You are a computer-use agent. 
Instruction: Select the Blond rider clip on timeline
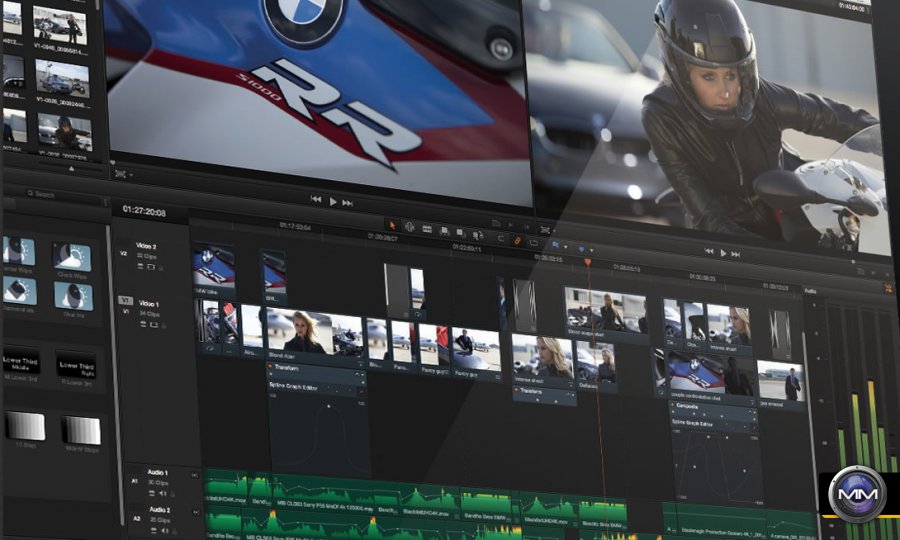[300, 333]
